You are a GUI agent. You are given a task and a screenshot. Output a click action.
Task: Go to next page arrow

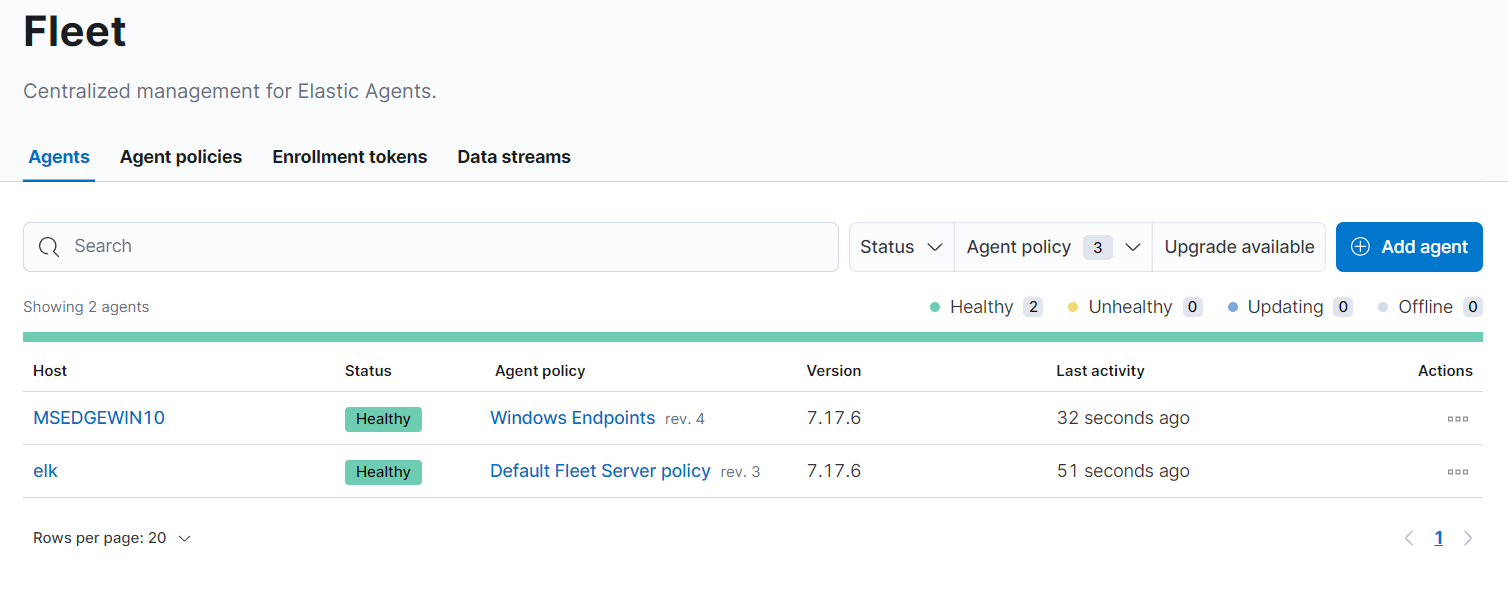(x=1468, y=538)
